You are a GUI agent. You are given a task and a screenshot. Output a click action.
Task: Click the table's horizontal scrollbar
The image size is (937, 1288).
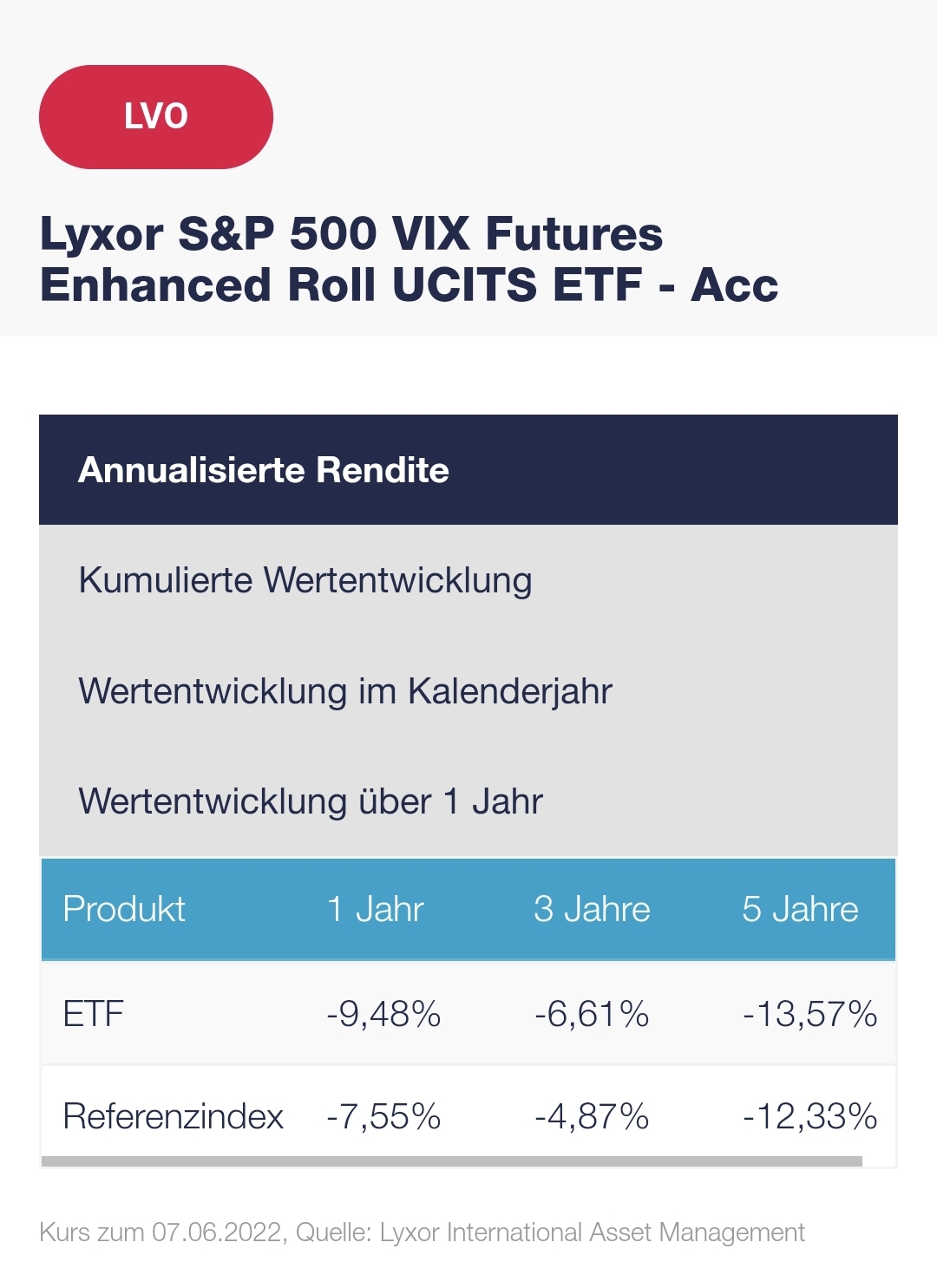(x=451, y=1161)
